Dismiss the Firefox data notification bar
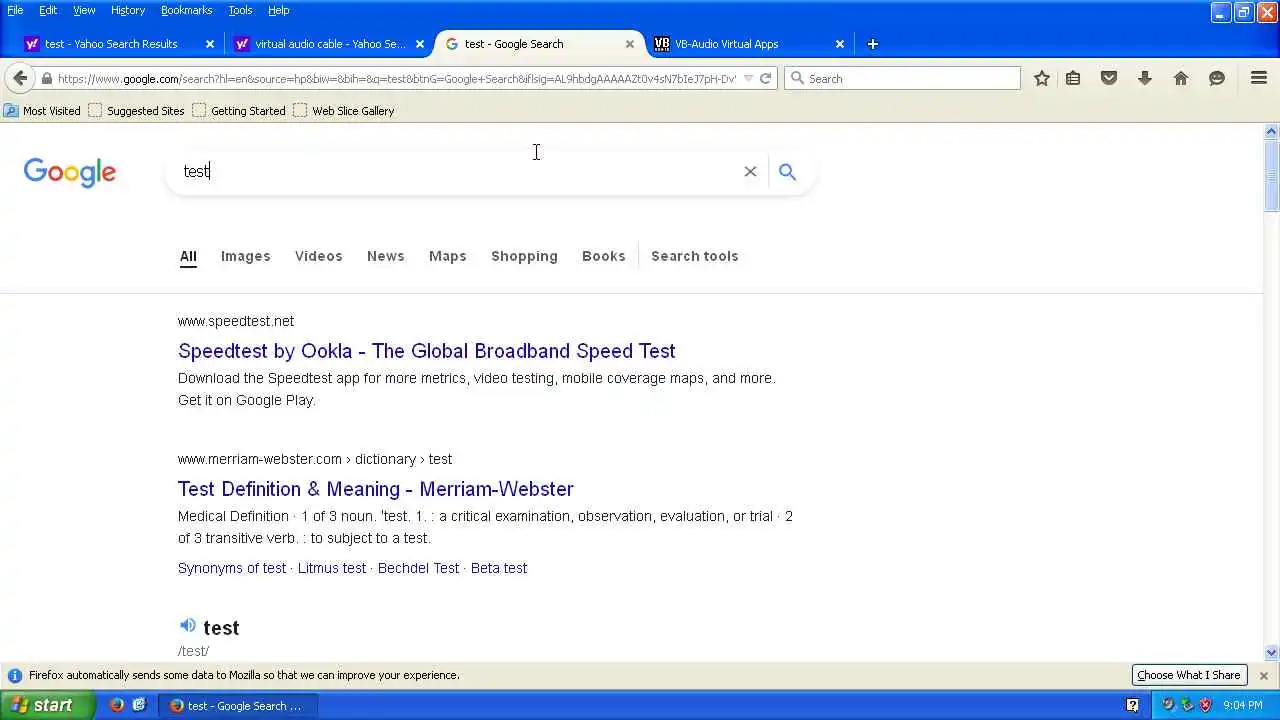 point(1263,676)
